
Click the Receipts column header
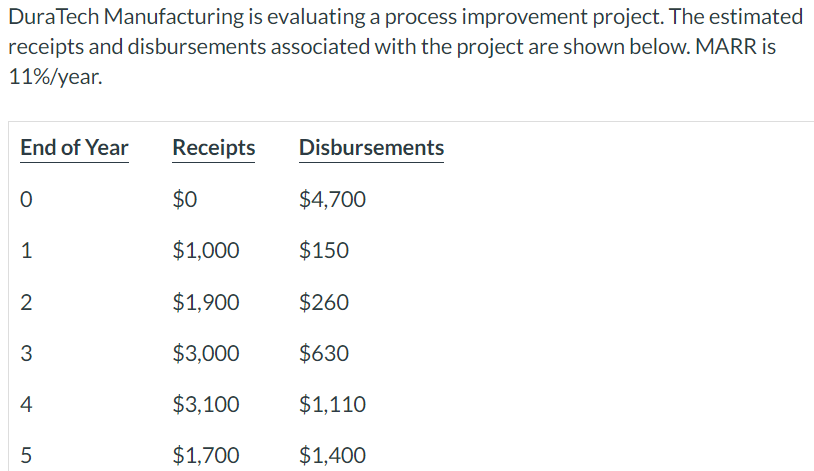(213, 147)
